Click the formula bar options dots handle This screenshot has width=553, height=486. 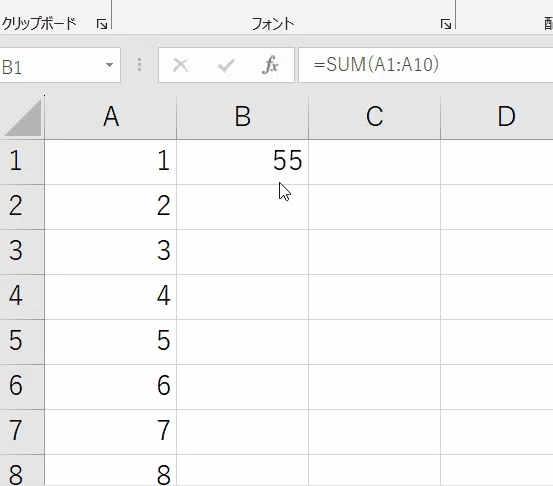[140, 65]
